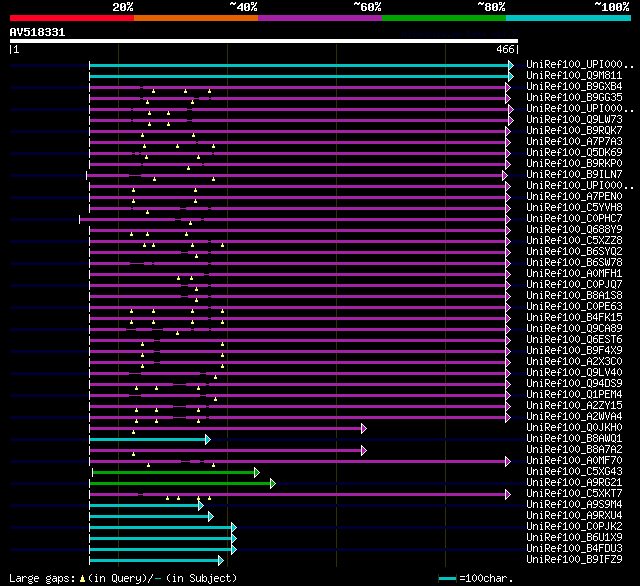The height and width of the screenshot is (586, 640).
Task: Open hit UniRef100_B9RQK7
Action: coord(574,131)
